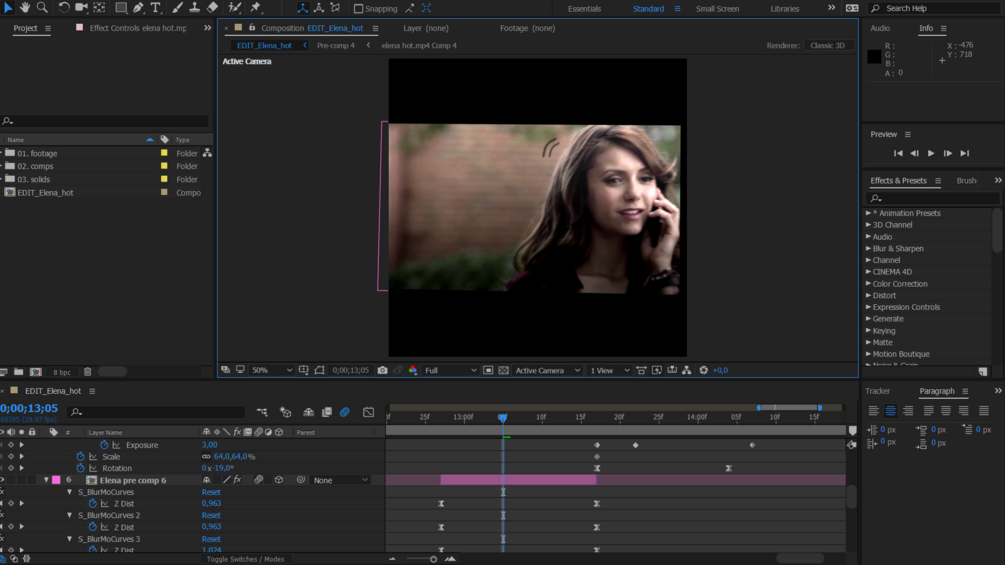
Task: Select the Unified Camera tool
Action: point(81,8)
